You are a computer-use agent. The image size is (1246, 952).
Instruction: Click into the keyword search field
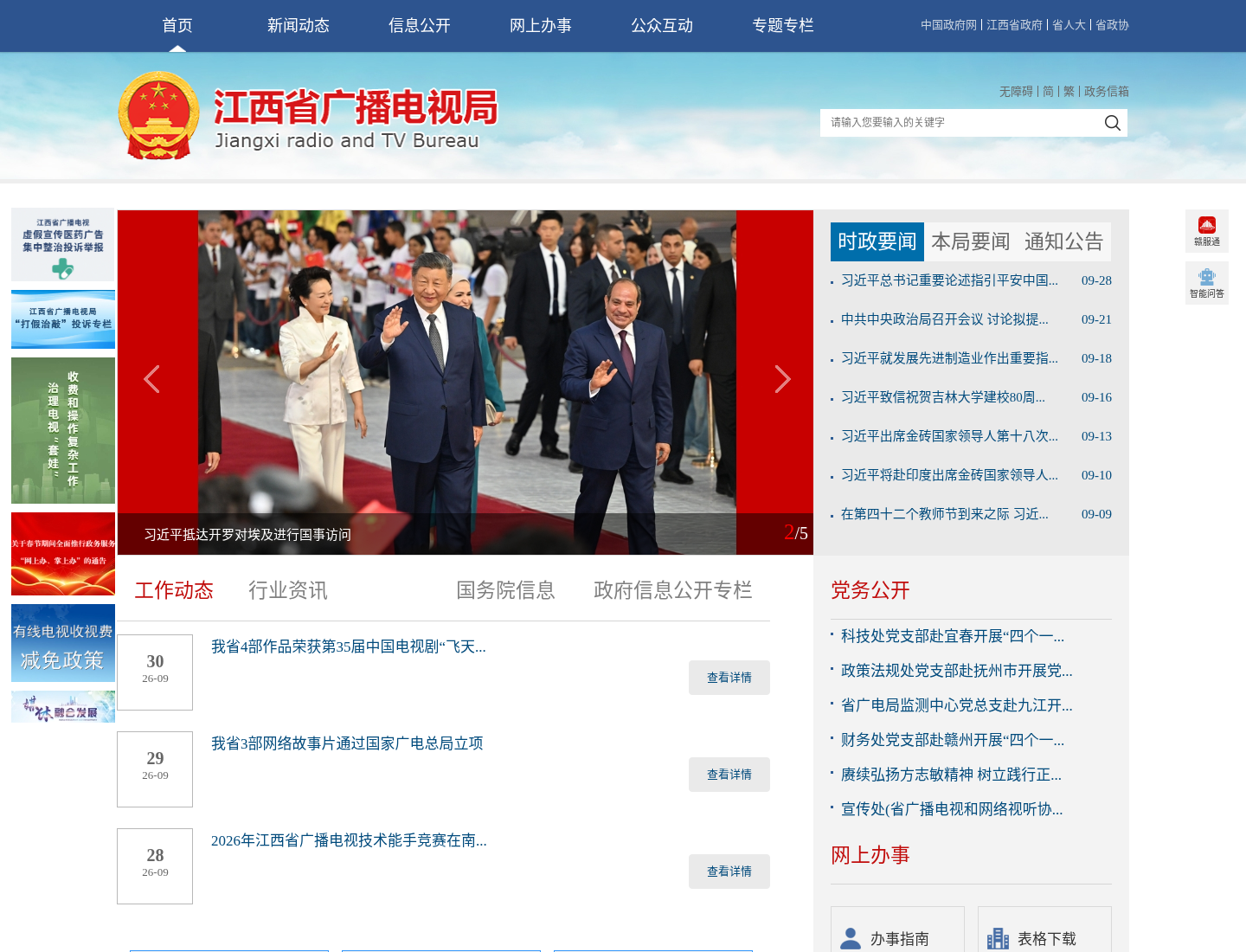click(x=959, y=123)
